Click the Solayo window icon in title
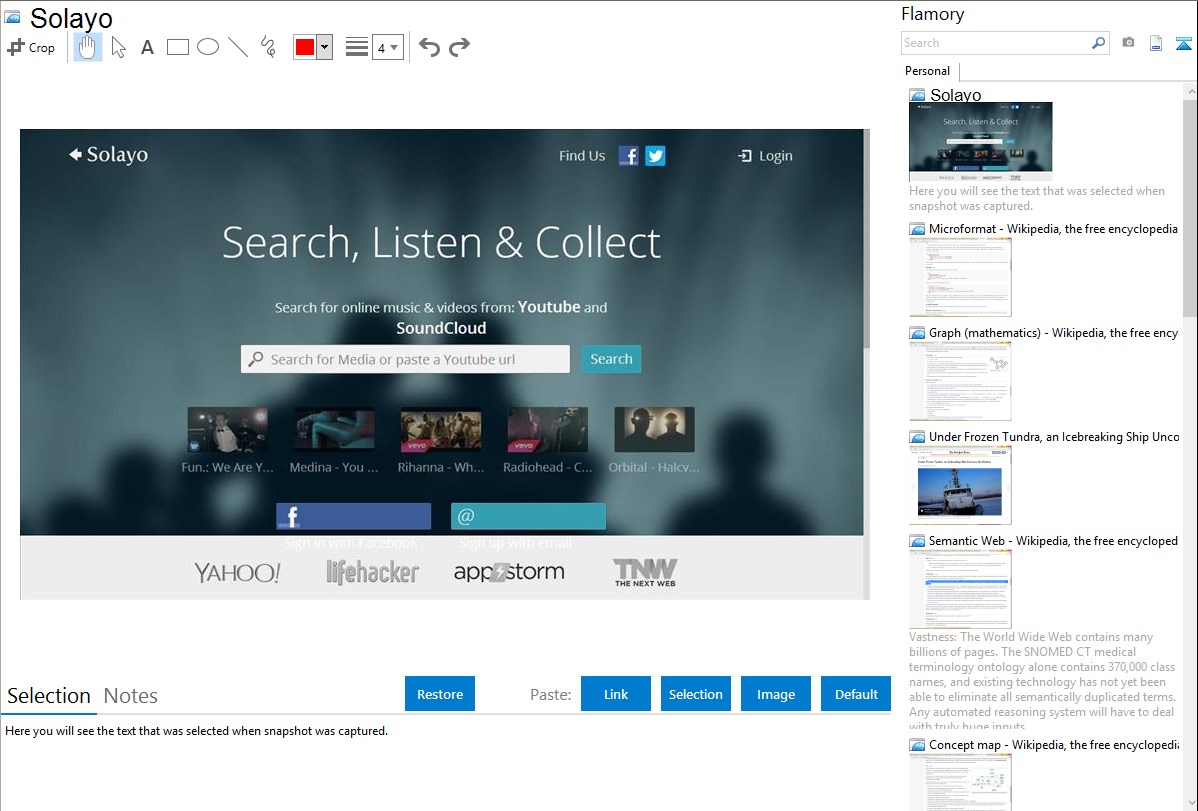Screen dimensions: 1198x811 click(x=12, y=17)
